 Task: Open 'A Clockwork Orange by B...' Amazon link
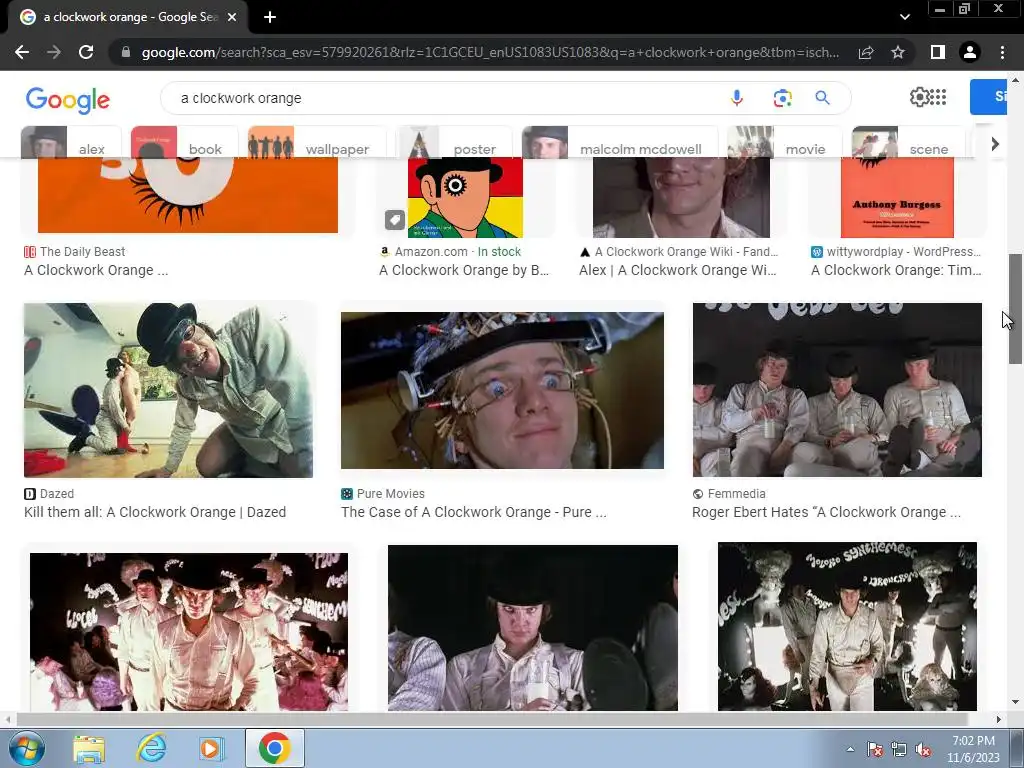[464, 270]
